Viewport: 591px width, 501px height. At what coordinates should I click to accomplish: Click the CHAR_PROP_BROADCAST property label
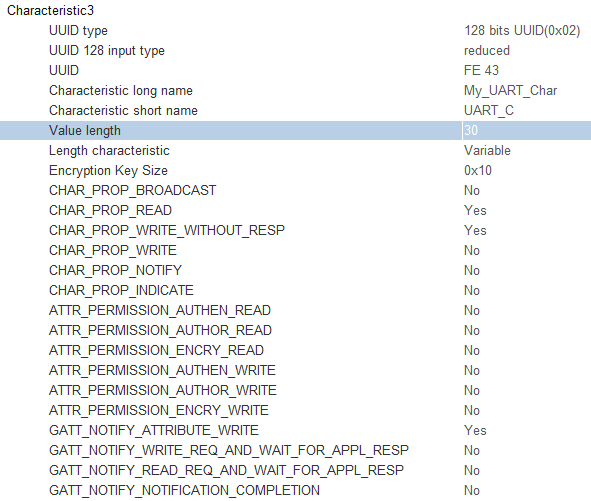[x=132, y=190]
